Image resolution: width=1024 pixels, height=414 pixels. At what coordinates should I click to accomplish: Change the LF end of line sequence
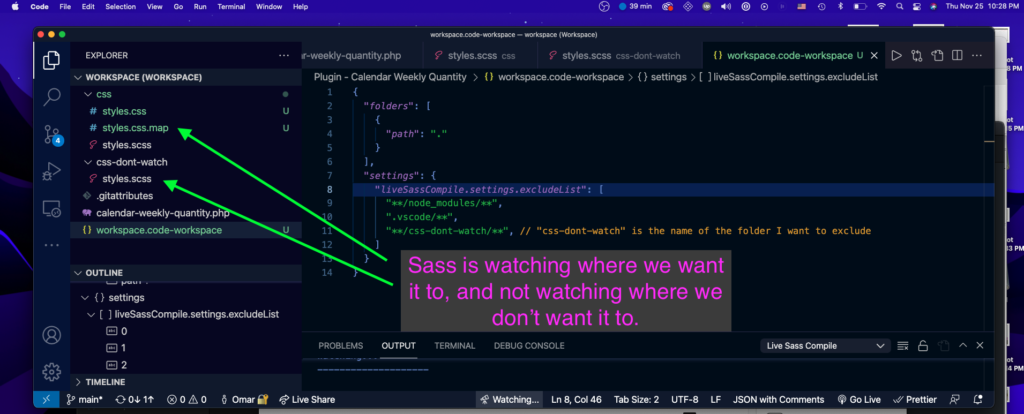[x=716, y=400]
